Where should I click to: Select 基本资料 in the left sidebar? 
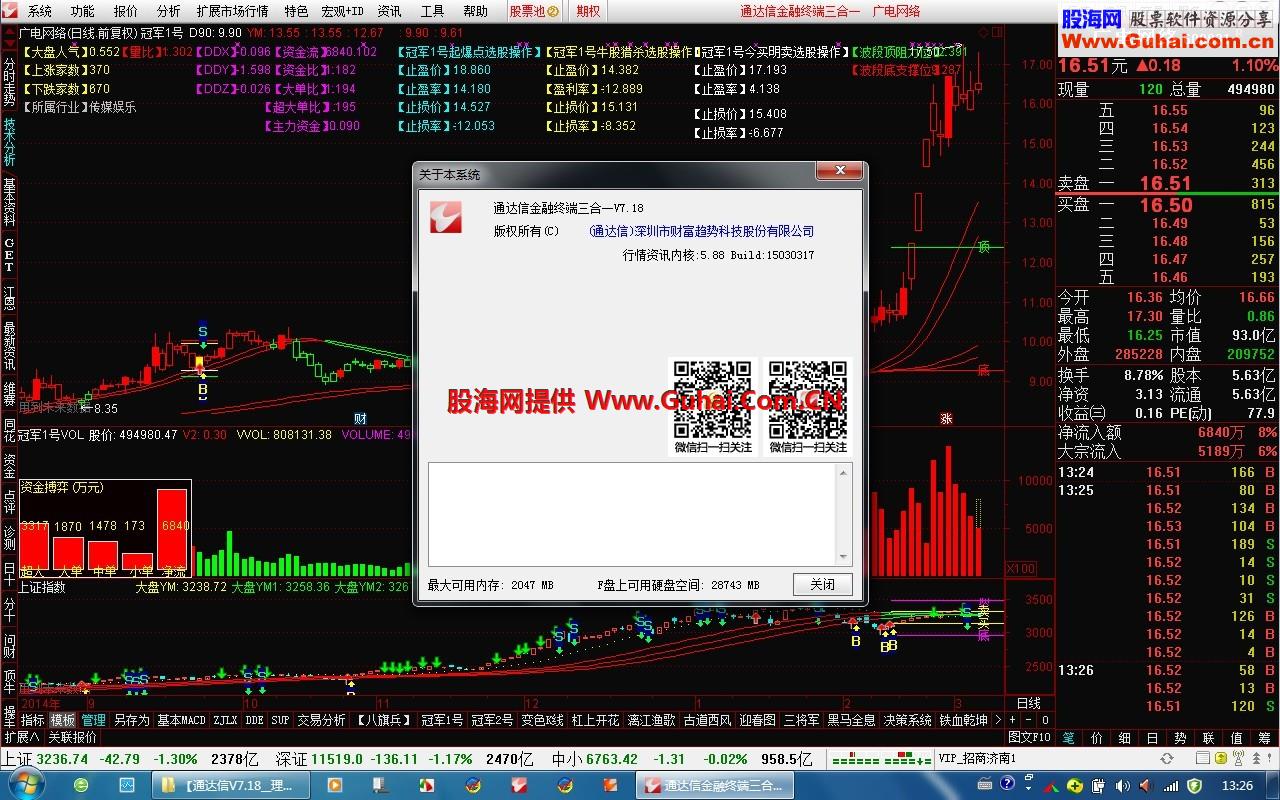tap(9, 203)
